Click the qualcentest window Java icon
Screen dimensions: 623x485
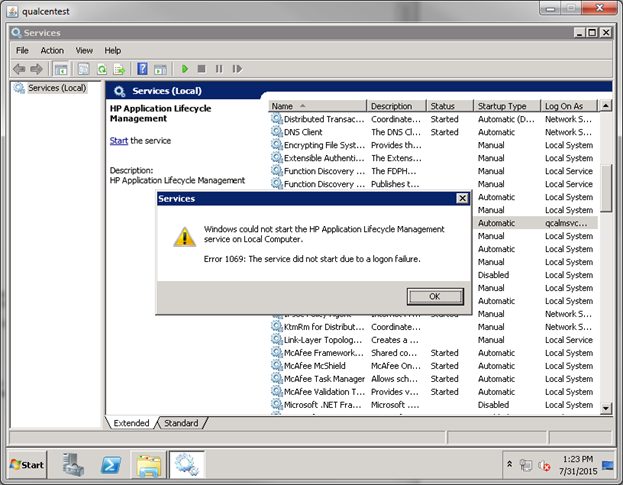(x=13, y=12)
